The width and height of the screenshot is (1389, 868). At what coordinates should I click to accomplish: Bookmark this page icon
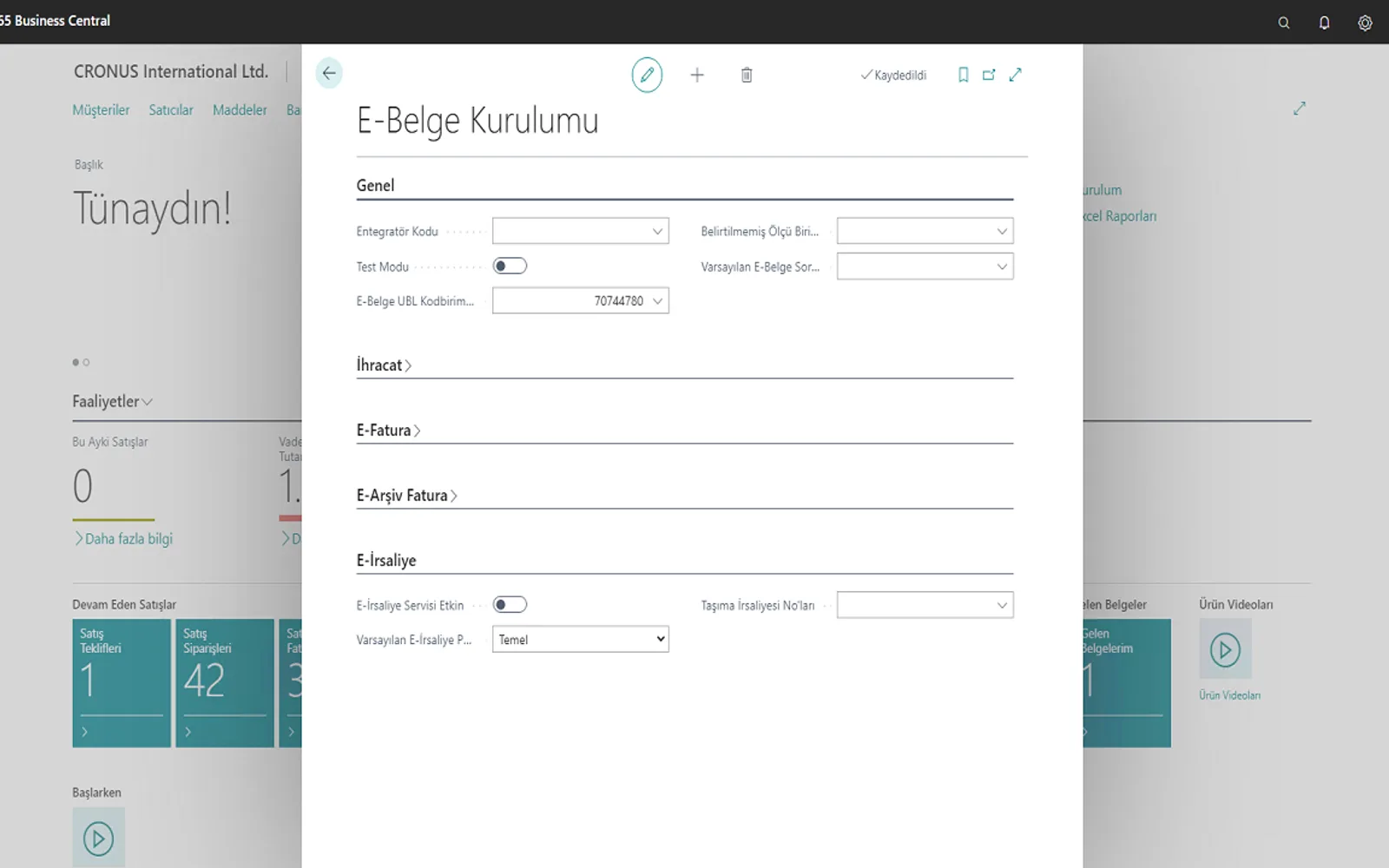963,76
